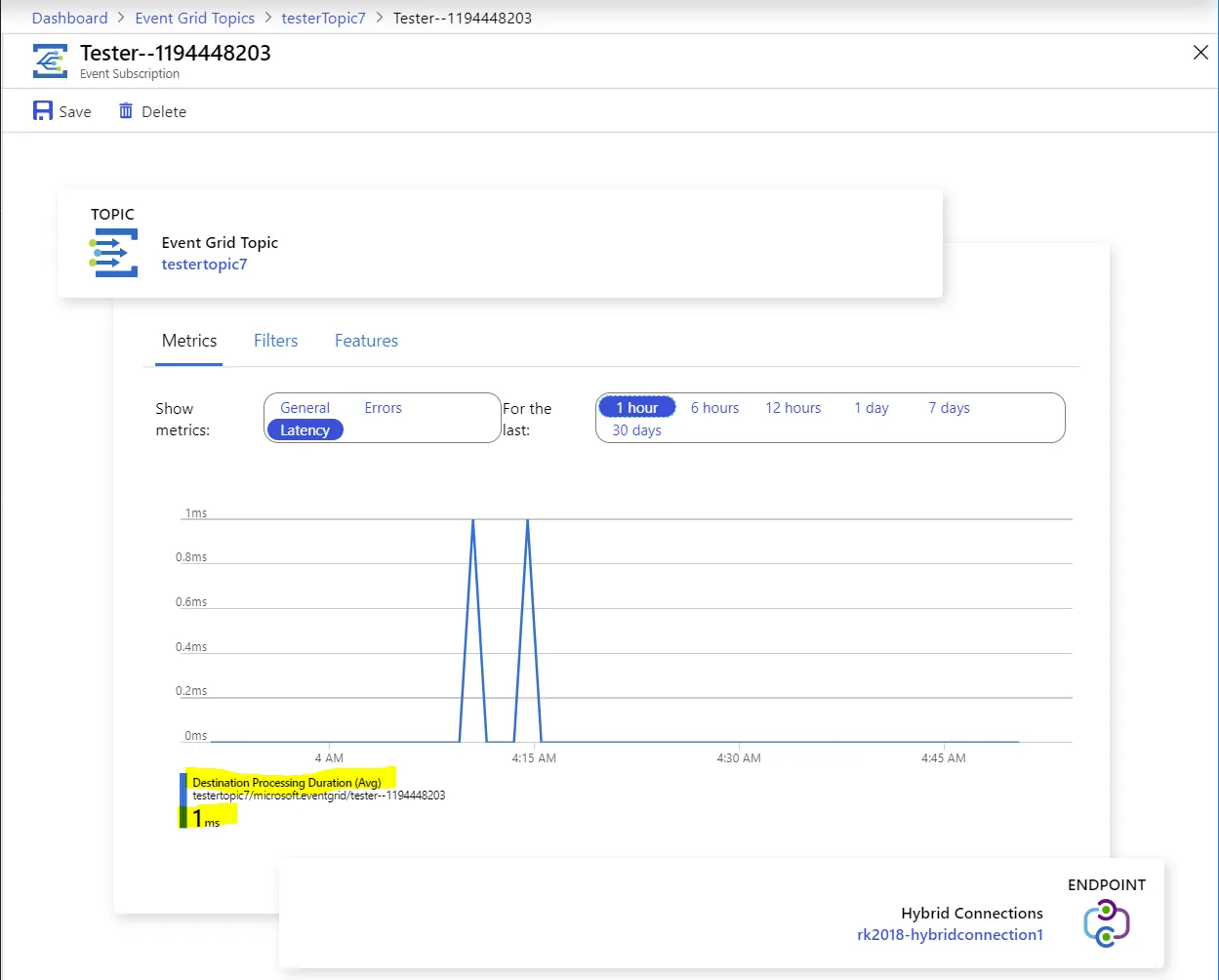Open rk2018-hybridconnection1 endpoint link
Viewport: 1219px width, 980px height.
(x=950, y=935)
